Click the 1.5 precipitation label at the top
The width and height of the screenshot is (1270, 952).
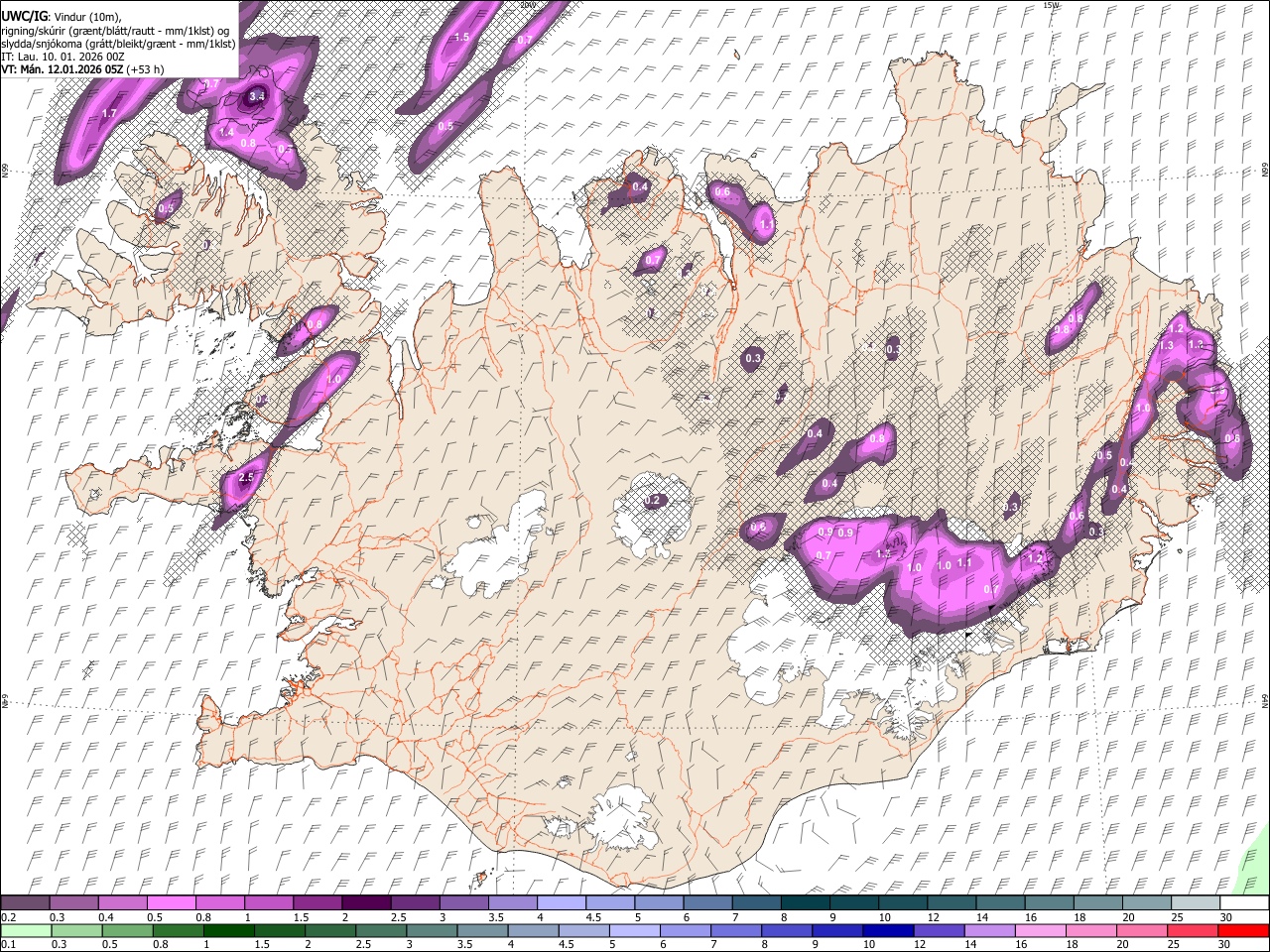[461, 37]
